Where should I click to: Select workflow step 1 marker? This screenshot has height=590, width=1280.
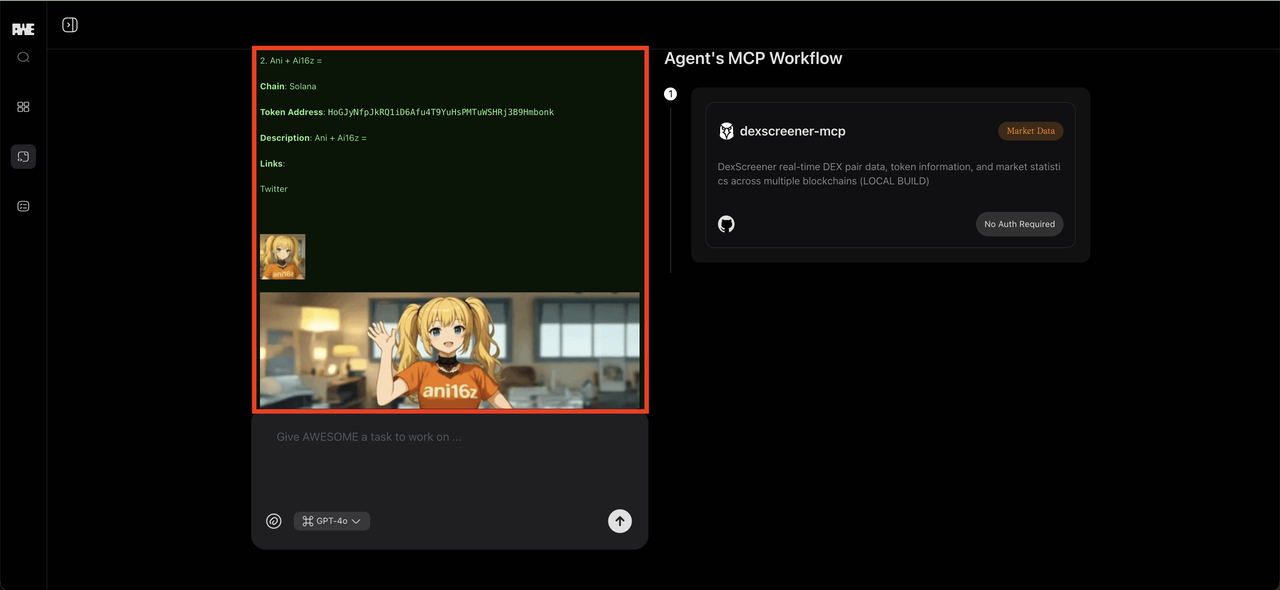click(x=670, y=94)
